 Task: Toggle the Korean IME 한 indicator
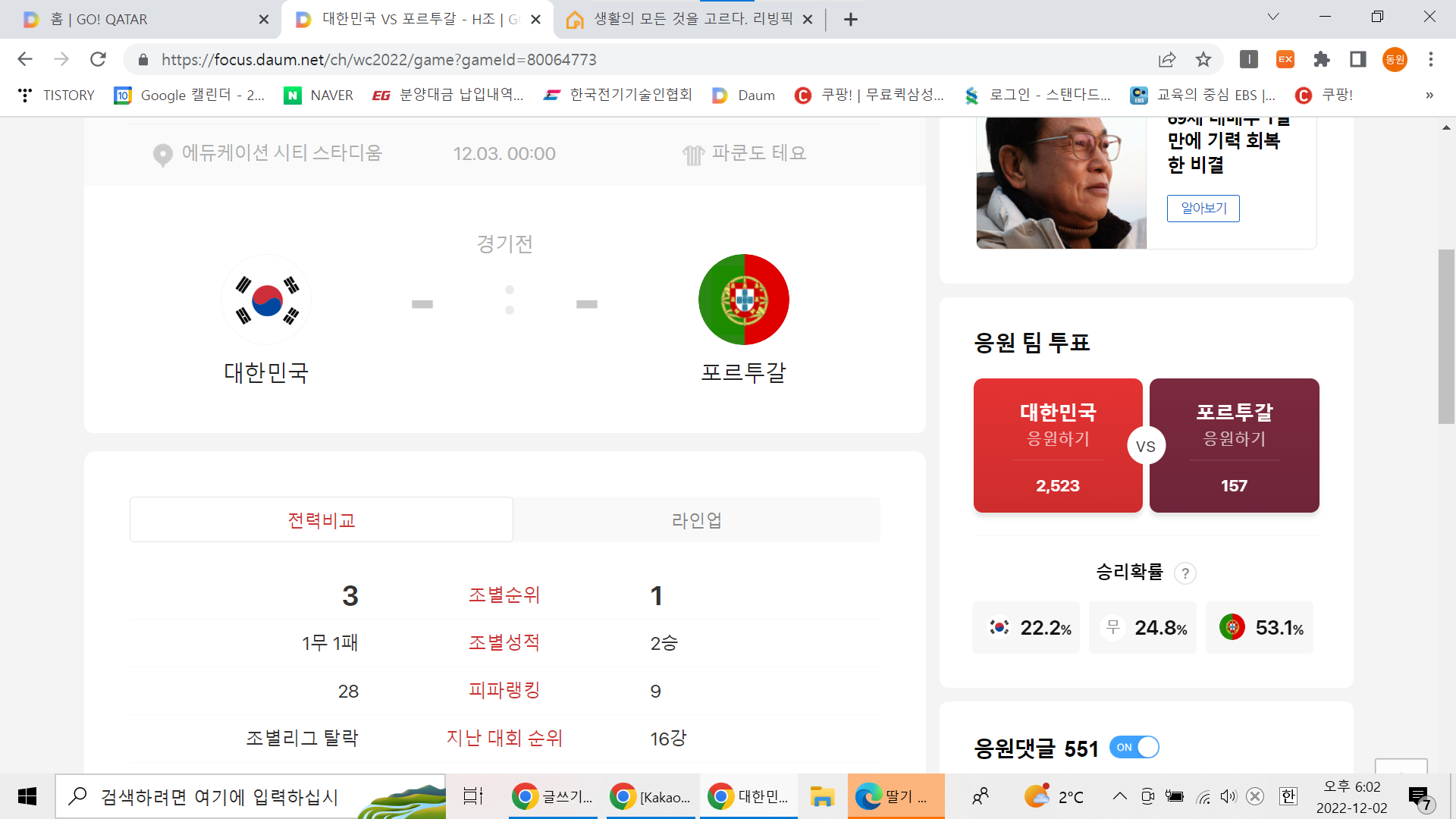coord(1288,796)
